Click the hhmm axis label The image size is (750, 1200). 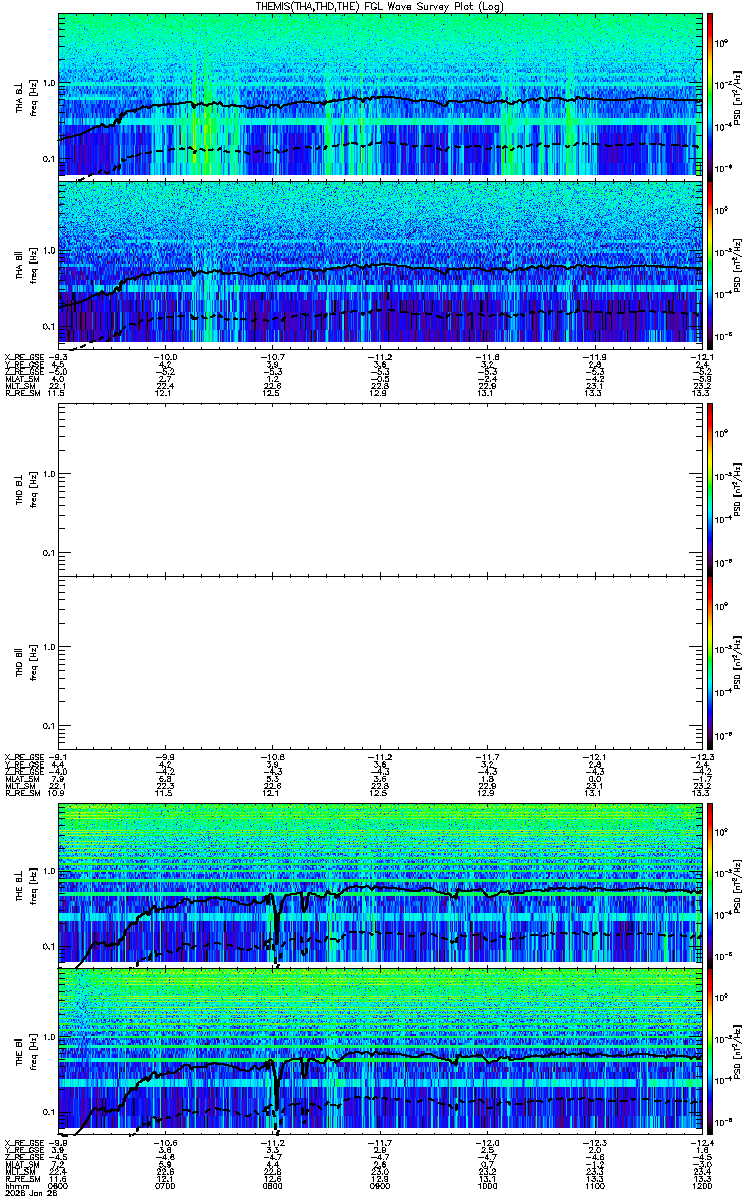16,1185
